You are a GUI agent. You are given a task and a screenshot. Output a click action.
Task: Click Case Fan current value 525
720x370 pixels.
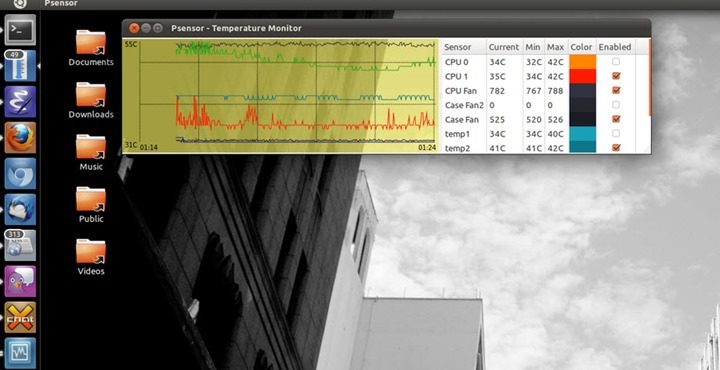[x=497, y=120]
